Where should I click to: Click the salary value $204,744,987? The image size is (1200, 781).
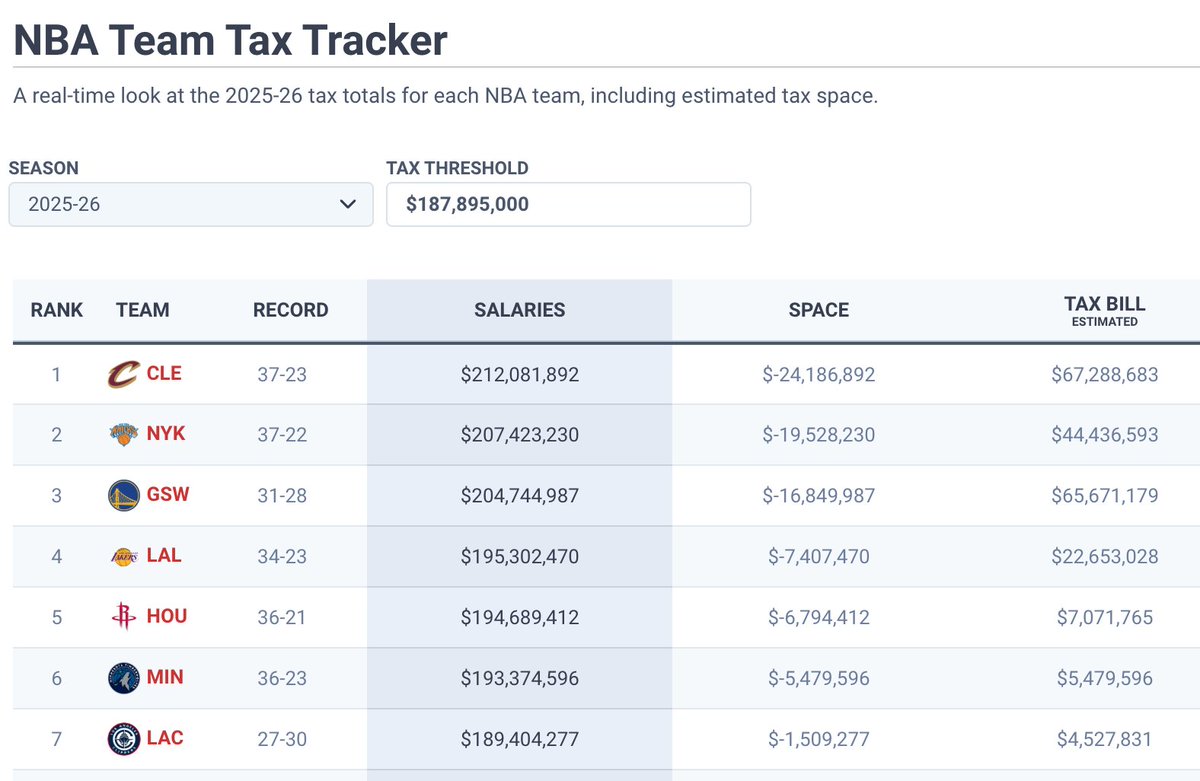[x=520, y=496]
